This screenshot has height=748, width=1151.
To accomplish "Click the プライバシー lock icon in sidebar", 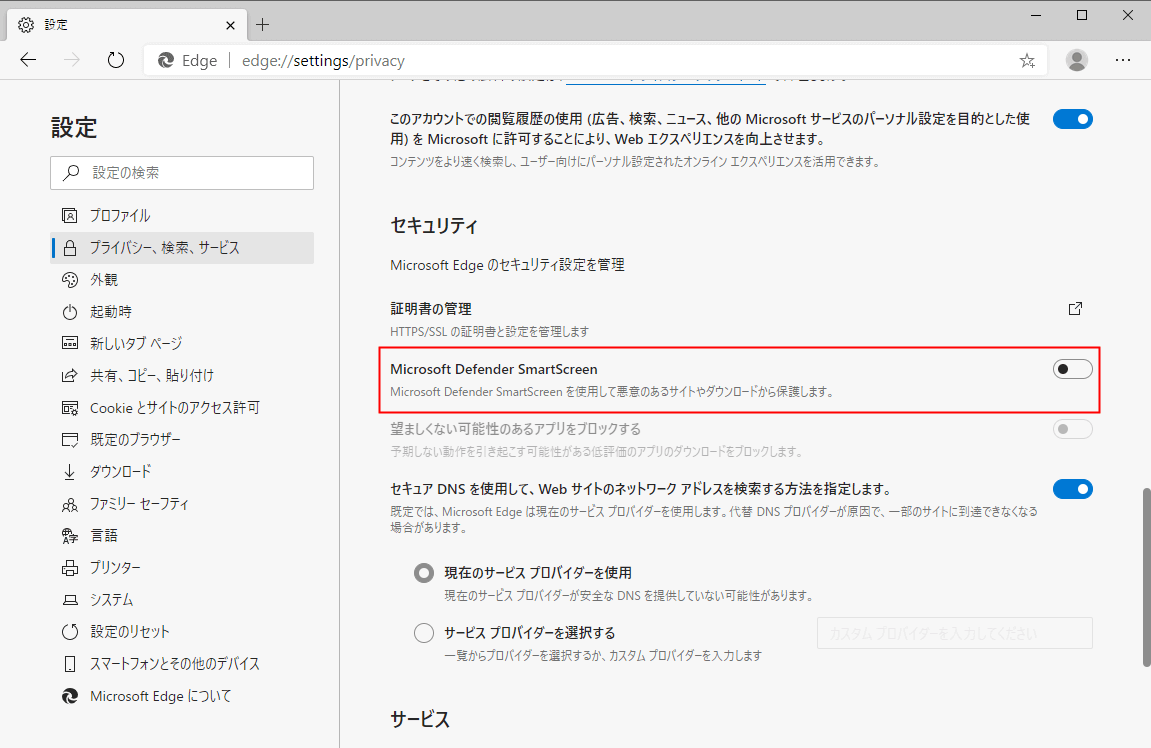I will [x=70, y=248].
